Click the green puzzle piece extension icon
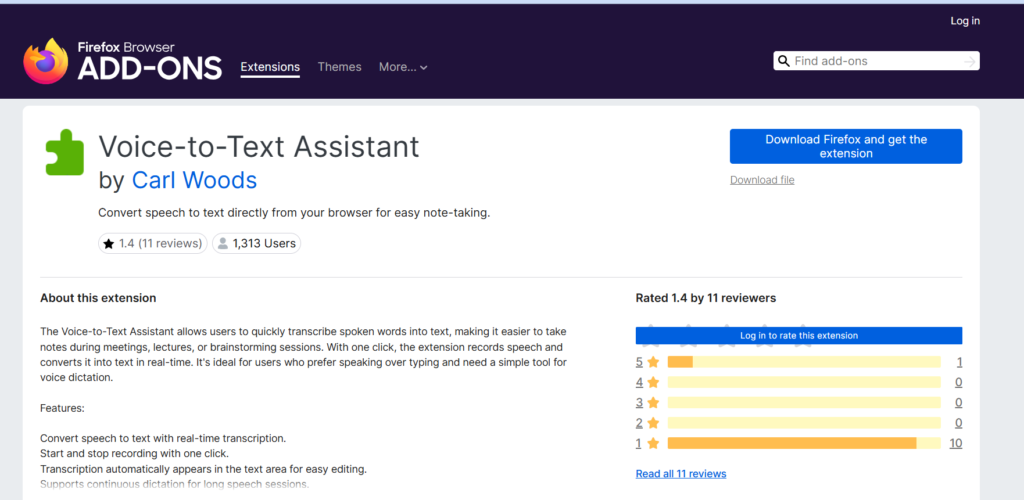 click(x=65, y=152)
